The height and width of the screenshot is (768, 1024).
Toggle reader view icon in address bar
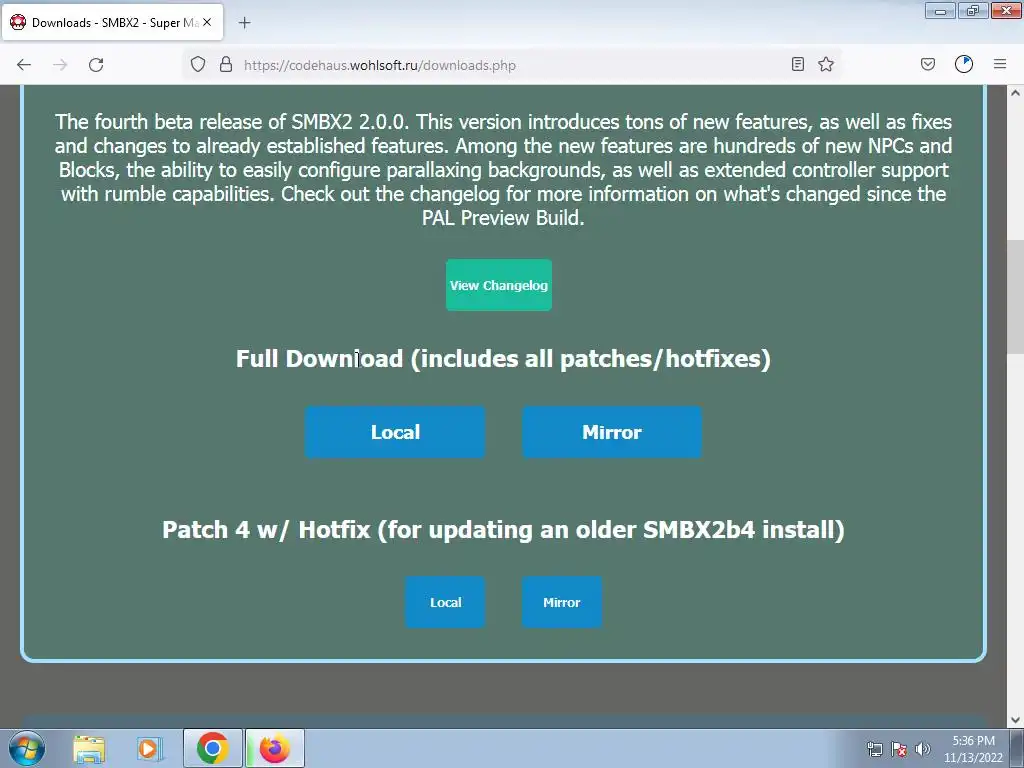click(x=797, y=64)
